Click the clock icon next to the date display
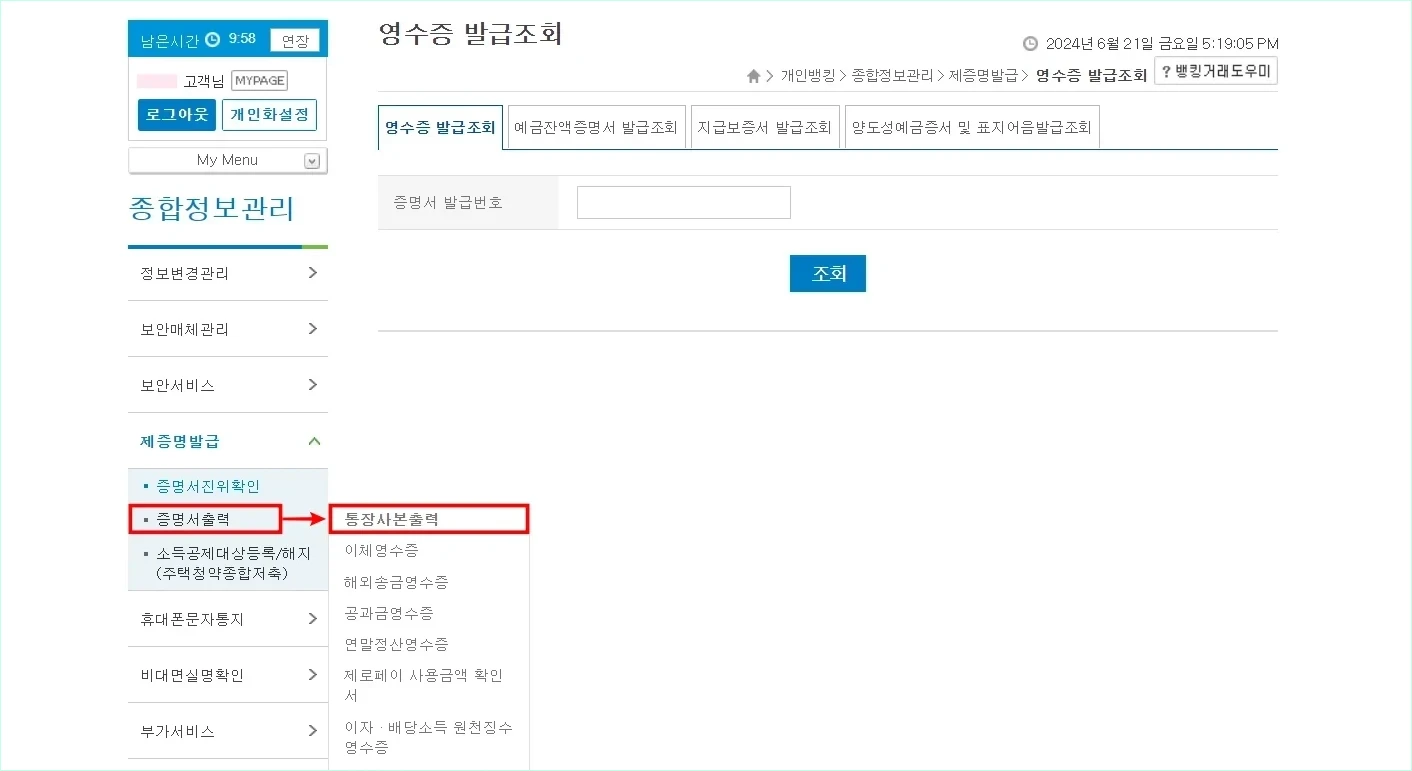Viewport: 1412px width, 771px height. click(1030, 43)
